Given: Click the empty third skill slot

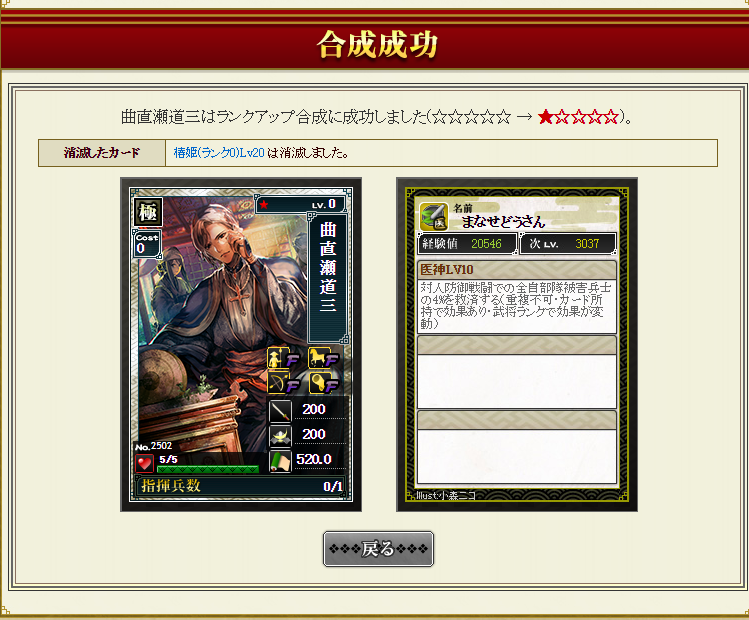Looking at the screenshot, I should pos(517,447).
